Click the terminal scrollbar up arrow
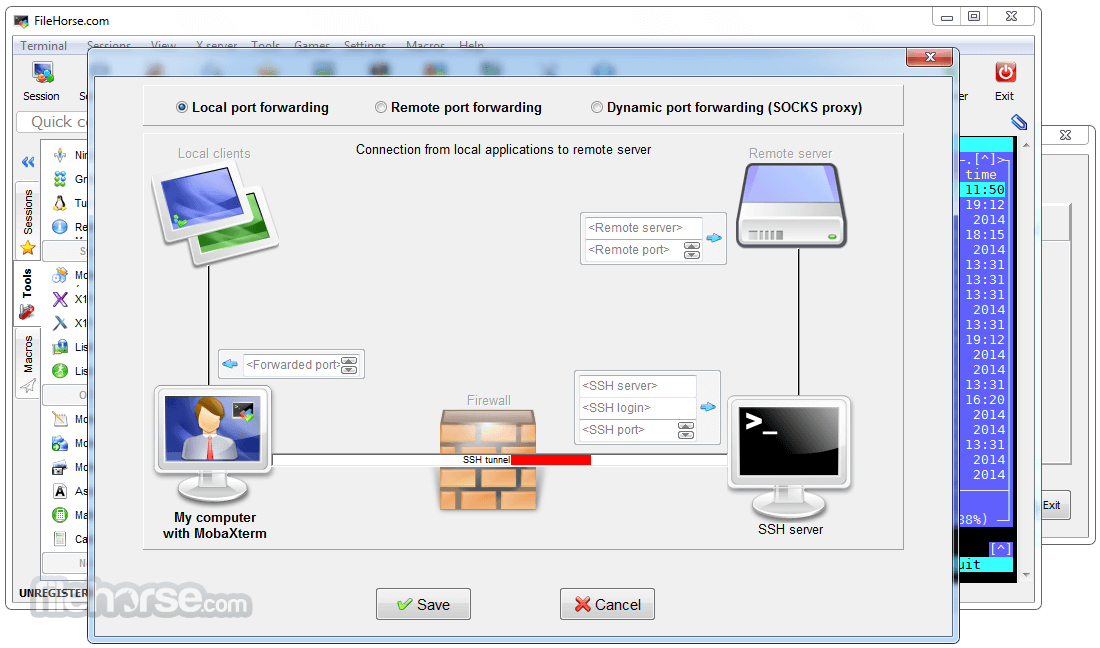1100x648 pixels. click(x=1026, y=145)
